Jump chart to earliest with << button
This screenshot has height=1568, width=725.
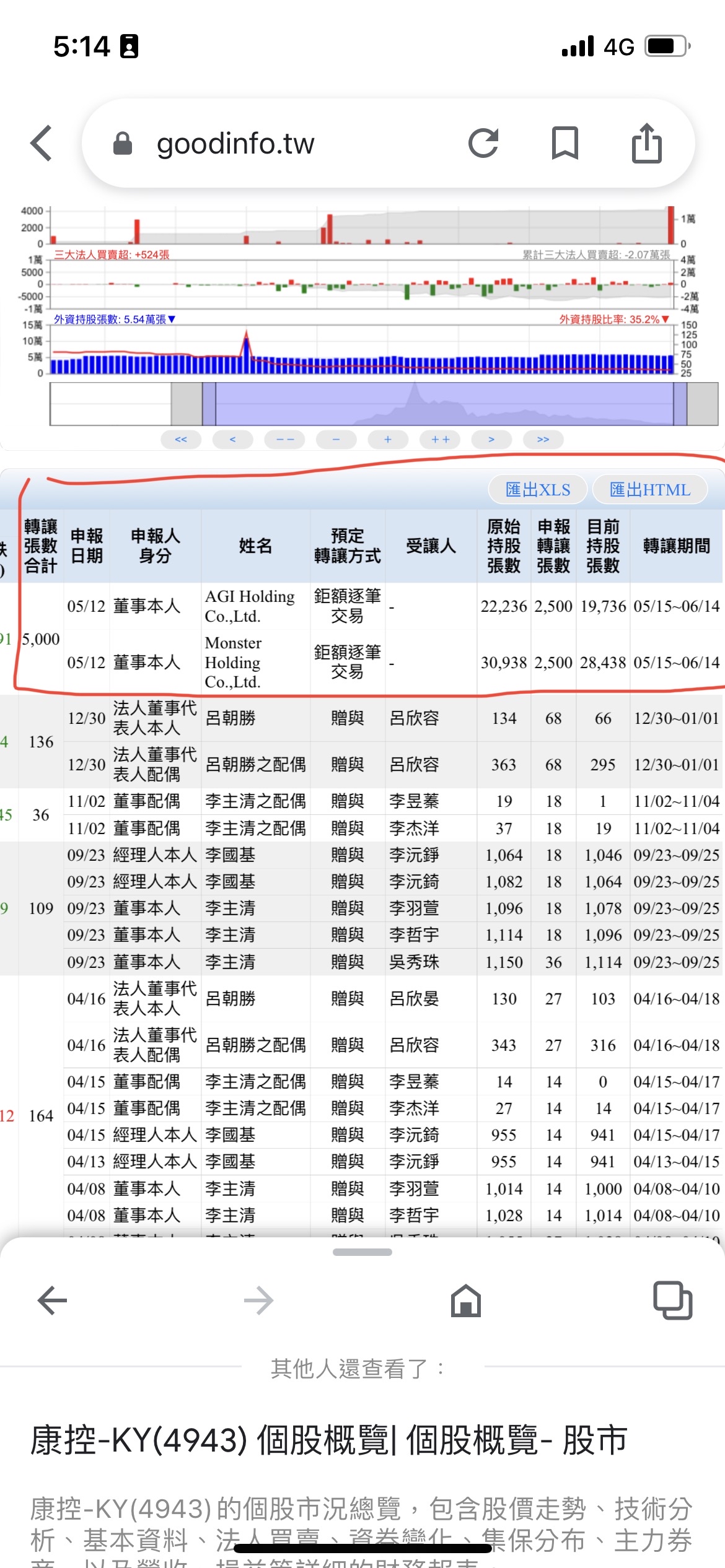click(180, 440)
